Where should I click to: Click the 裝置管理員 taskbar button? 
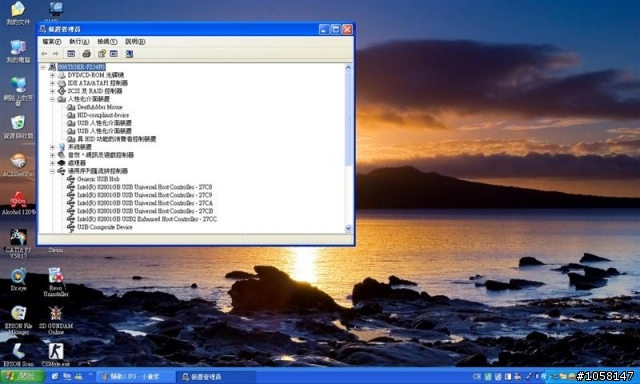[x=216, y=377]
